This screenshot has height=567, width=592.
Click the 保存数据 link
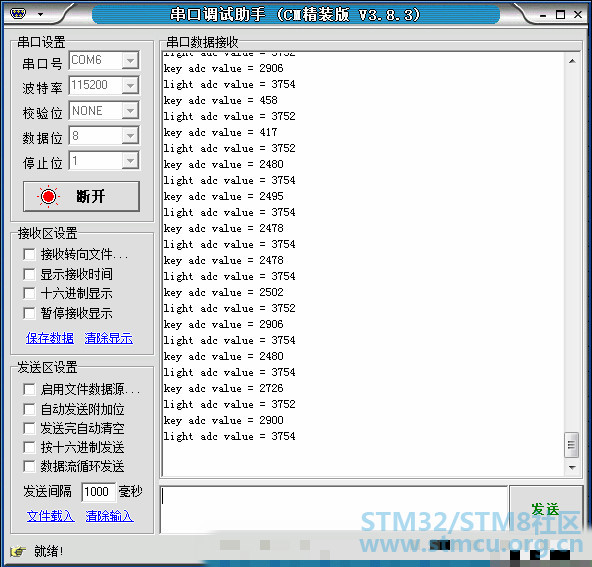[50, 338]
